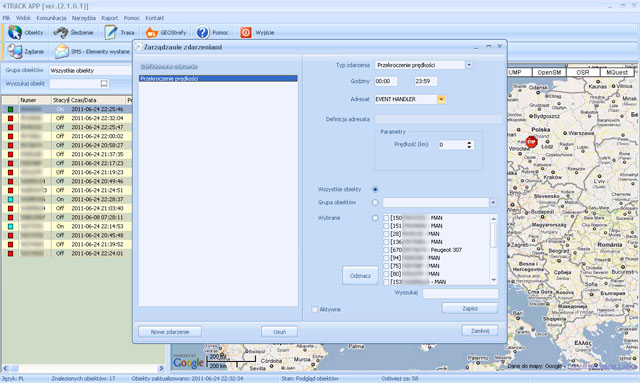Select Wybrane radio button
This screenshot has width=640, height=383.
click(375, 218)
